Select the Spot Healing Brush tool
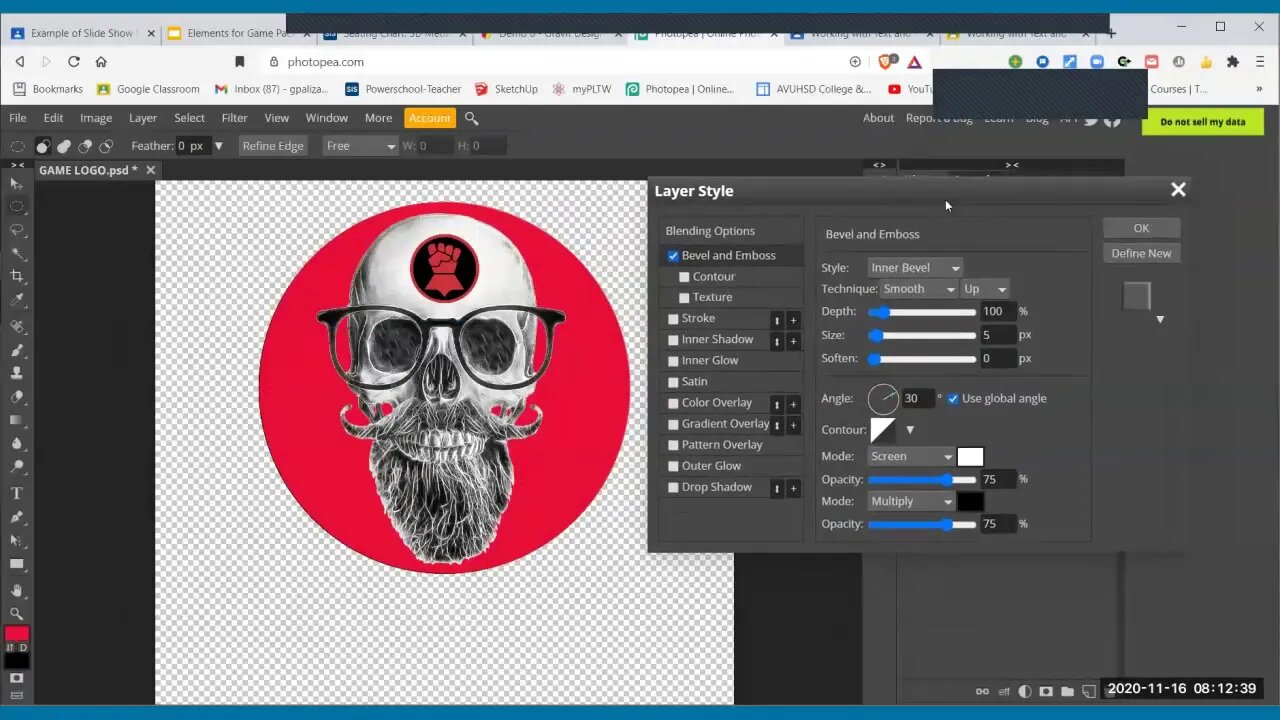The image size is (1280, 720). pos(16,327)
